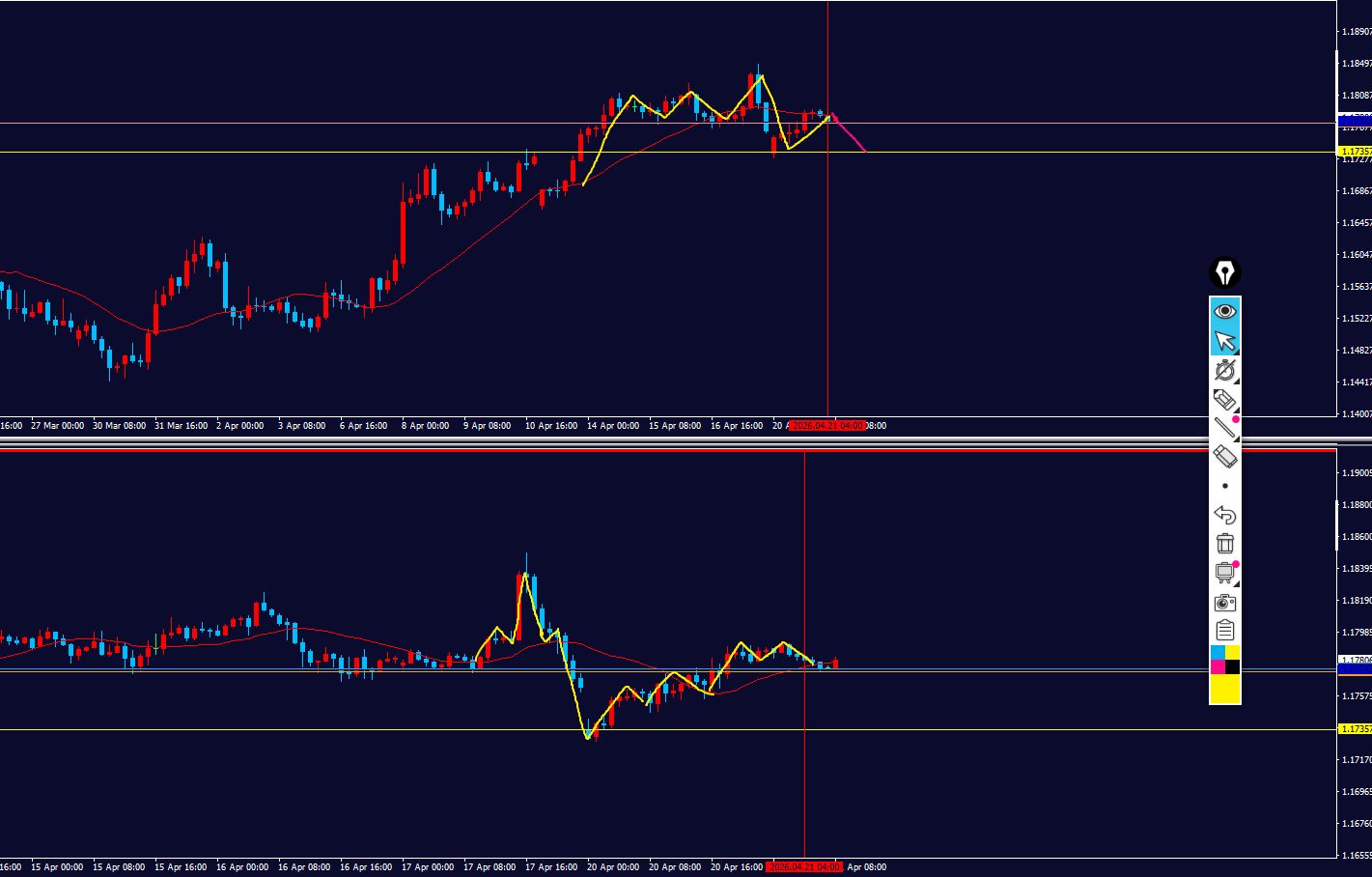The width and height of the screenshot is (1372, 877).
Task: Pick the black color swatch
Action: [1233, 667]
